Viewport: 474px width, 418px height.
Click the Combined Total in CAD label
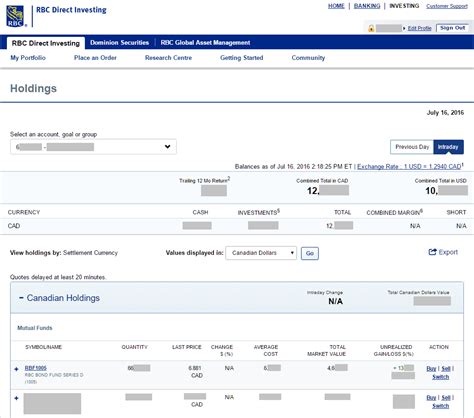pos(322,181)
